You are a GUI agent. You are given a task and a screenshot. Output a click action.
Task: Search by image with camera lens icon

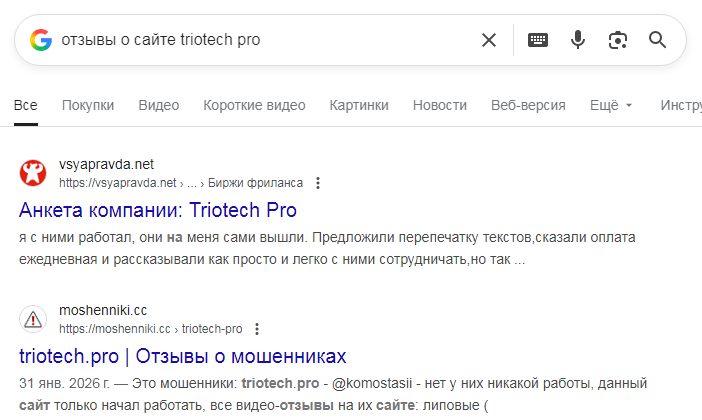coord(617,40)
